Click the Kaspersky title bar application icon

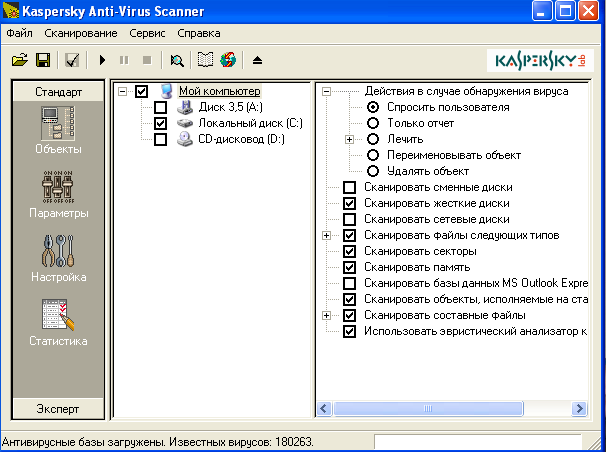click(10, 10)
